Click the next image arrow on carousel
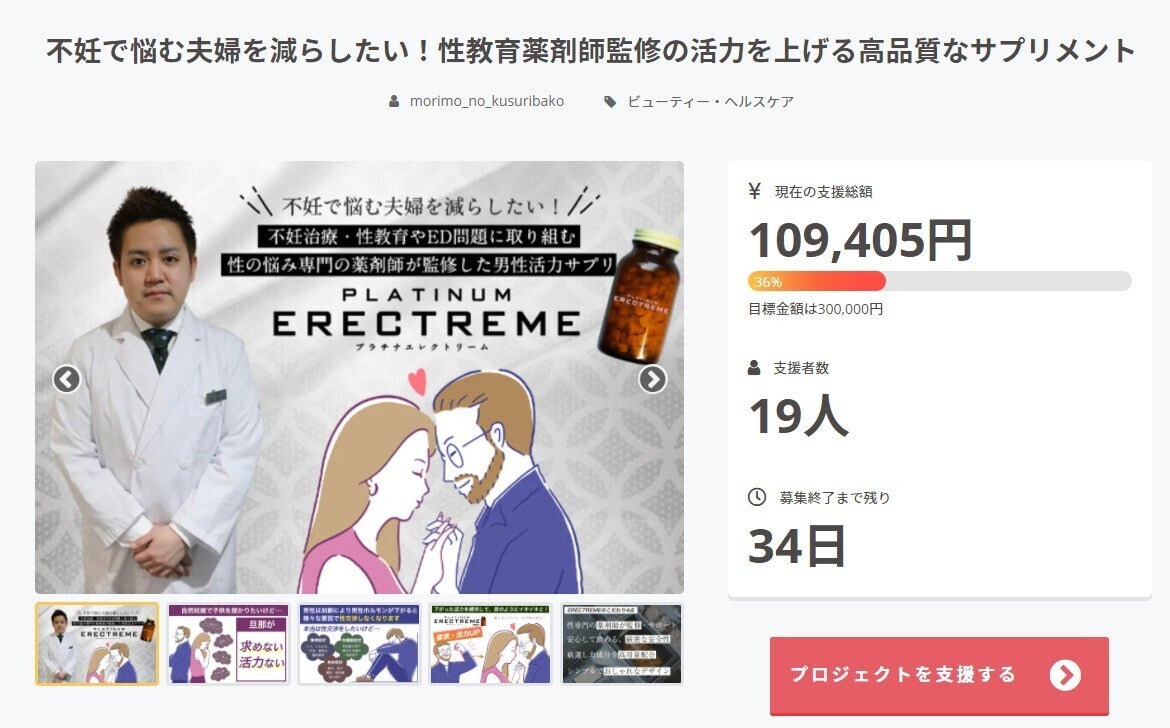 652,380
